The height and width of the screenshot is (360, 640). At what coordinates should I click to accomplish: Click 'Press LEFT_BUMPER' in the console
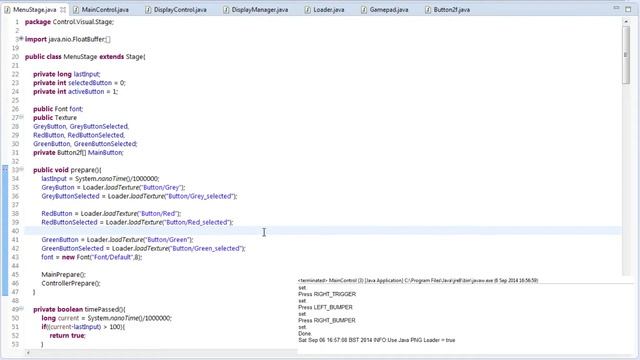(325, 307)
